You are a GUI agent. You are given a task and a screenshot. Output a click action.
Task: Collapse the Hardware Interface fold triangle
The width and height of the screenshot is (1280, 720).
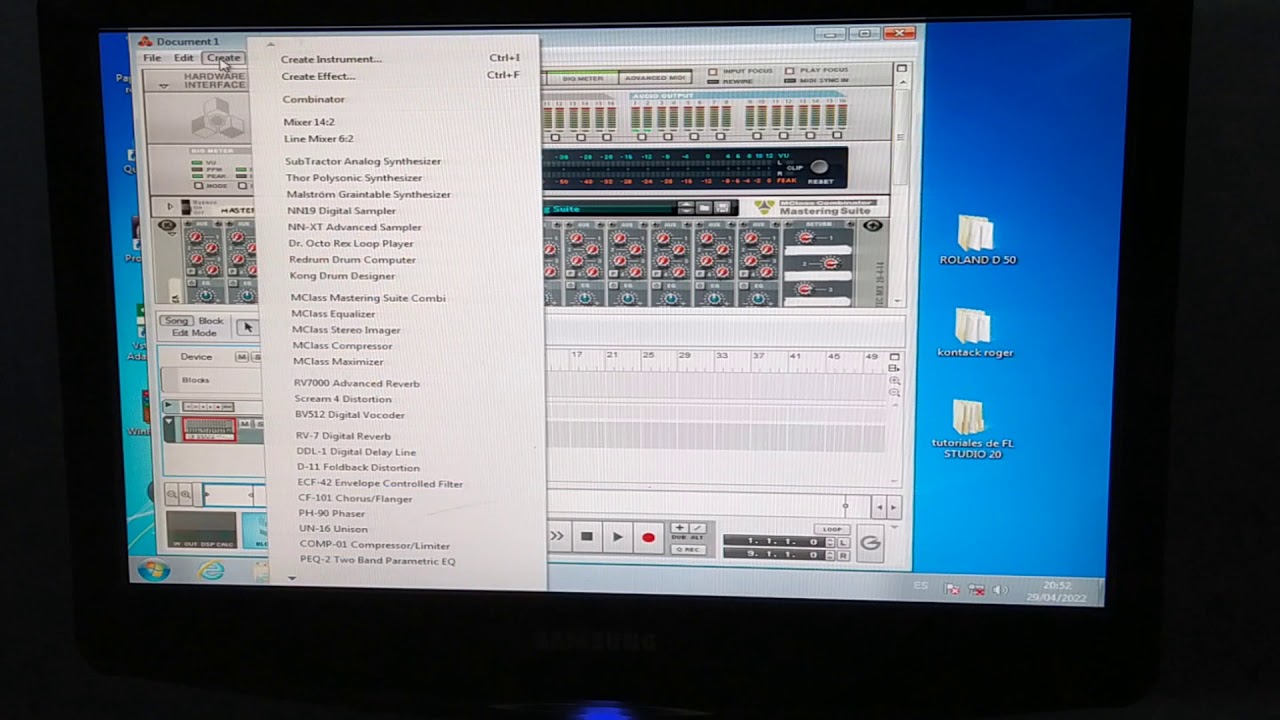pyautogui.click(x=164, y=86)
